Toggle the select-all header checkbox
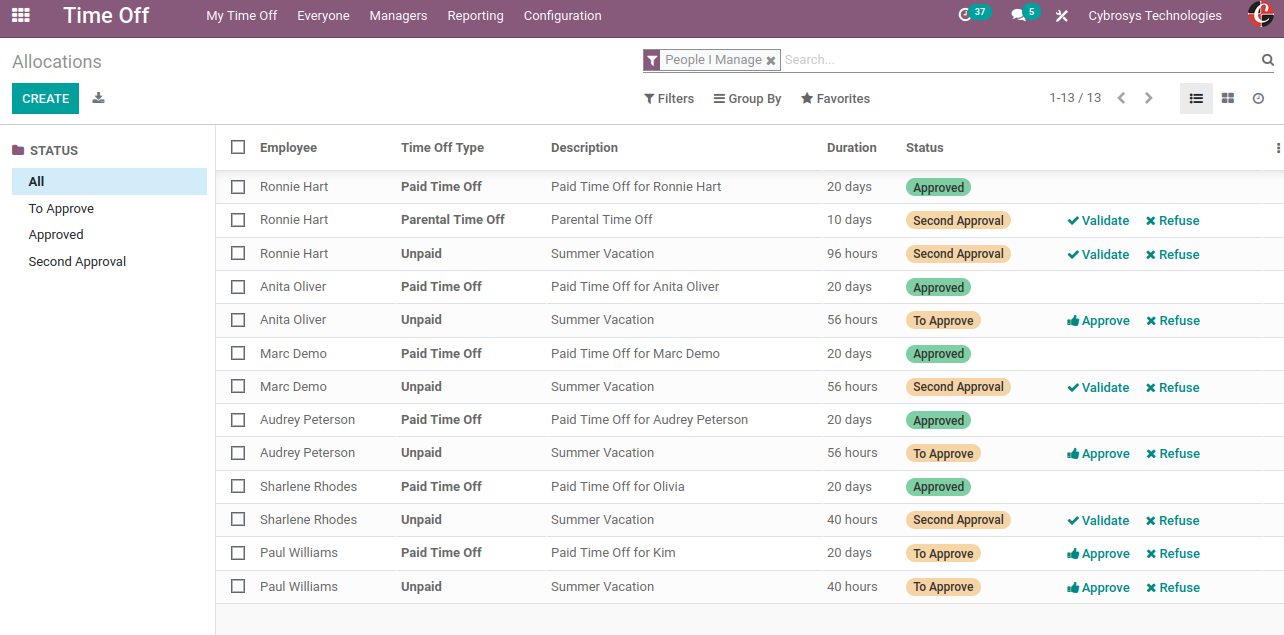This screenshot has height=635, width=1284. pyautogui.click(x=238, y=147)
